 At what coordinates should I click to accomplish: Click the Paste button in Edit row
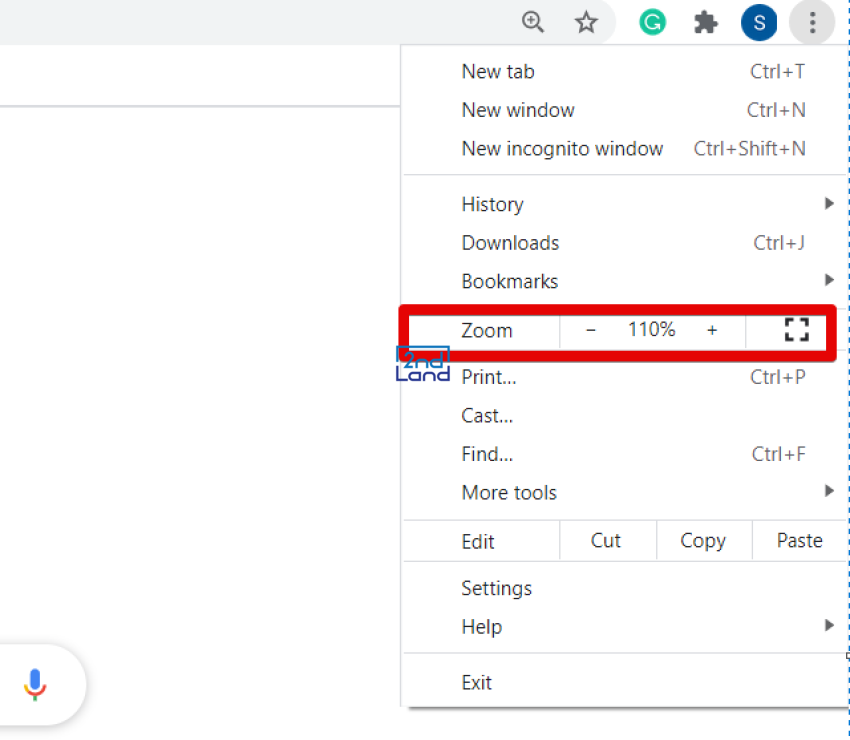tap(800, 540)
